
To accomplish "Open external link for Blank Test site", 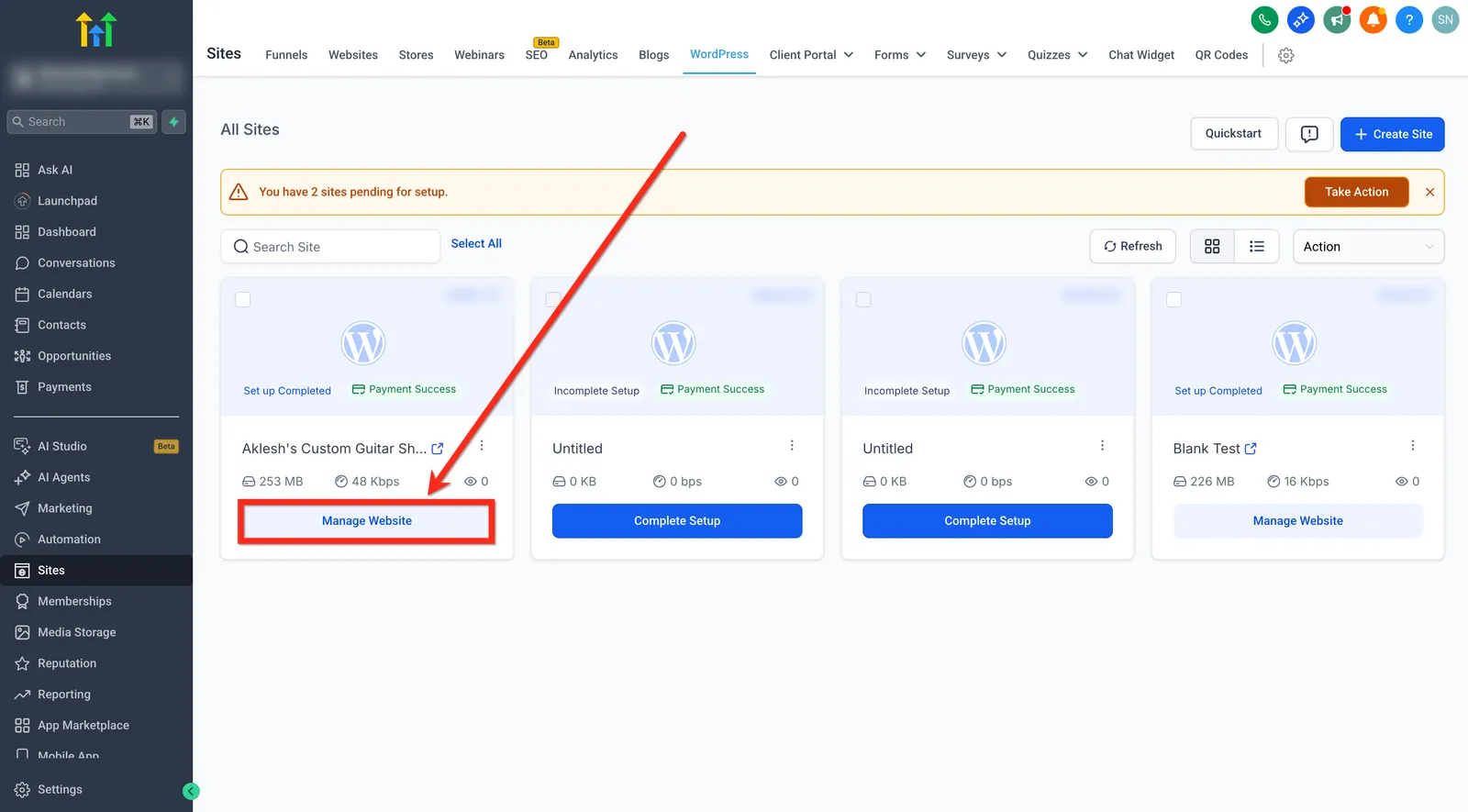I will 1251,449.
